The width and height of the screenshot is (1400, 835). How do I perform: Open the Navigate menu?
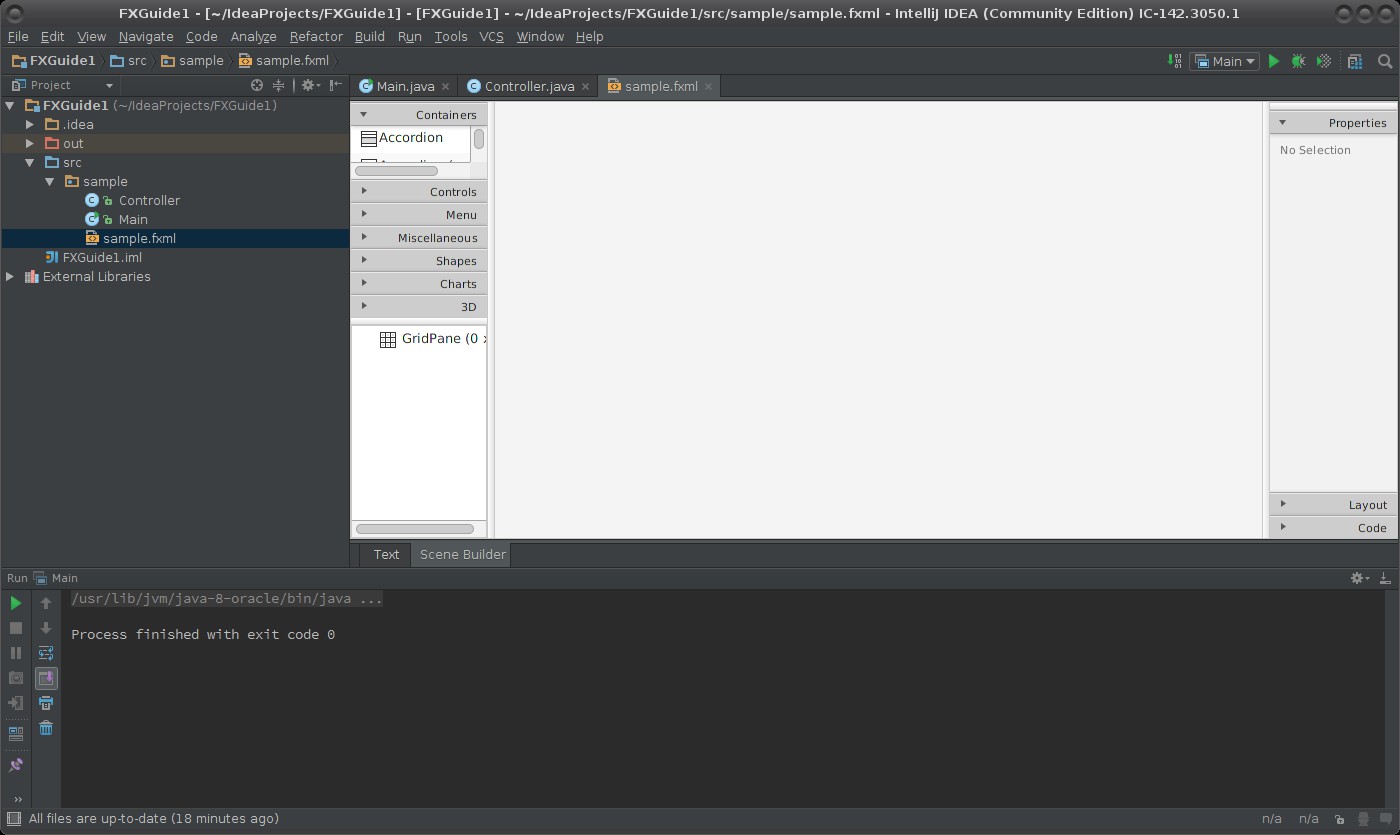pyautogui.click(x=146, y=36)
